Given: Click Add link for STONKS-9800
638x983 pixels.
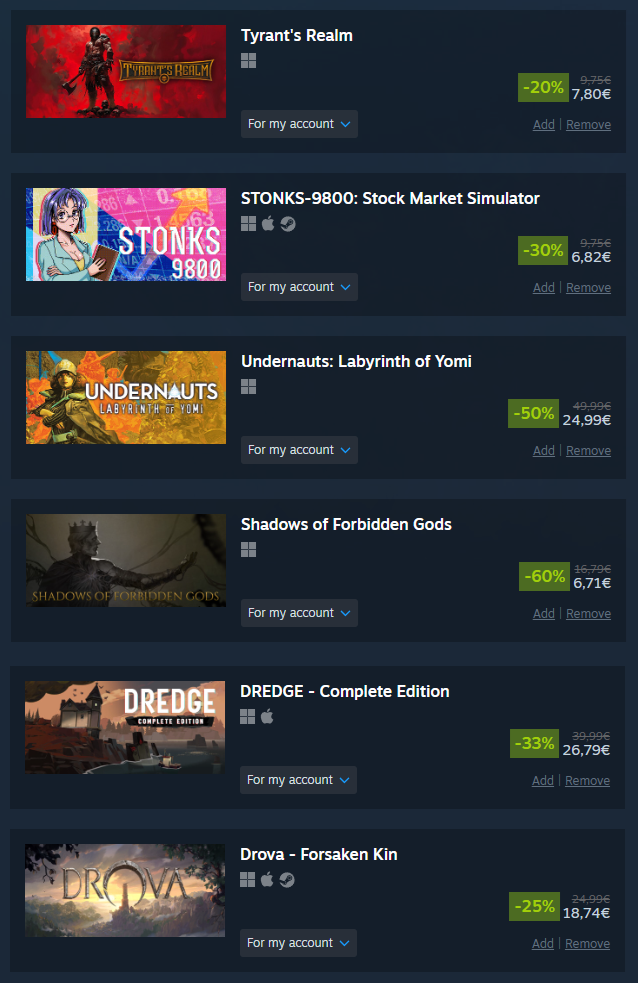Looking at the screenshot, I should point(543,288).
